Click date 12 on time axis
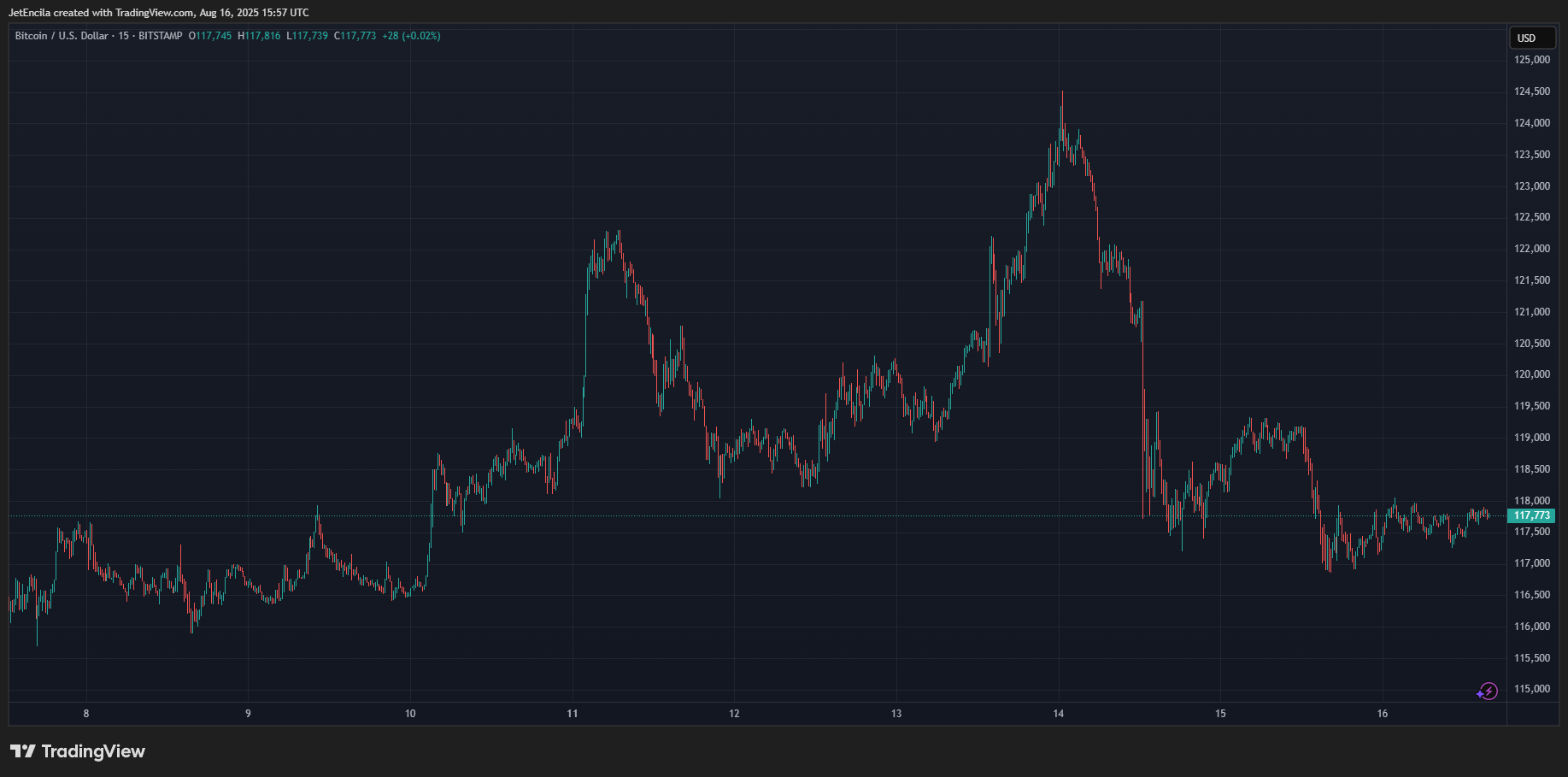Viewport: 1568px width, 777px height. [734, 714]
